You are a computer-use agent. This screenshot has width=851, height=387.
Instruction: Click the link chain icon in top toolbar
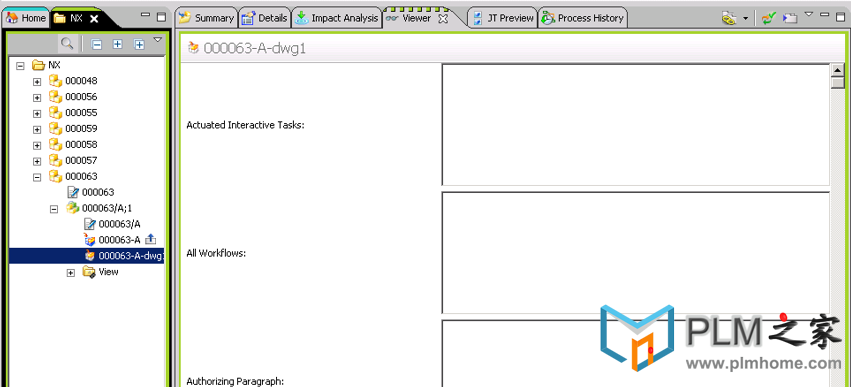click(x=729, y=18)
